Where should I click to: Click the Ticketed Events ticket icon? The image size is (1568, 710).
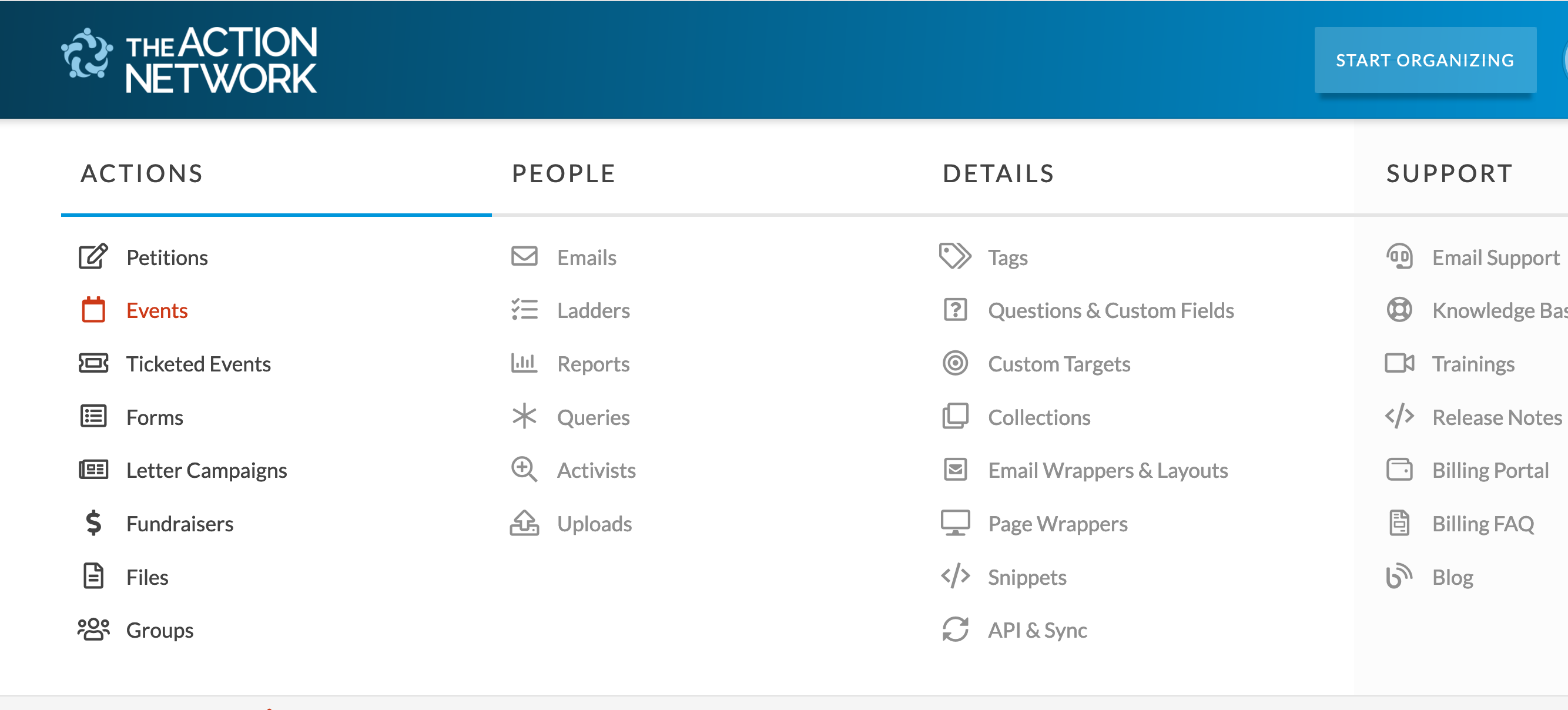[x=93, y=364]
